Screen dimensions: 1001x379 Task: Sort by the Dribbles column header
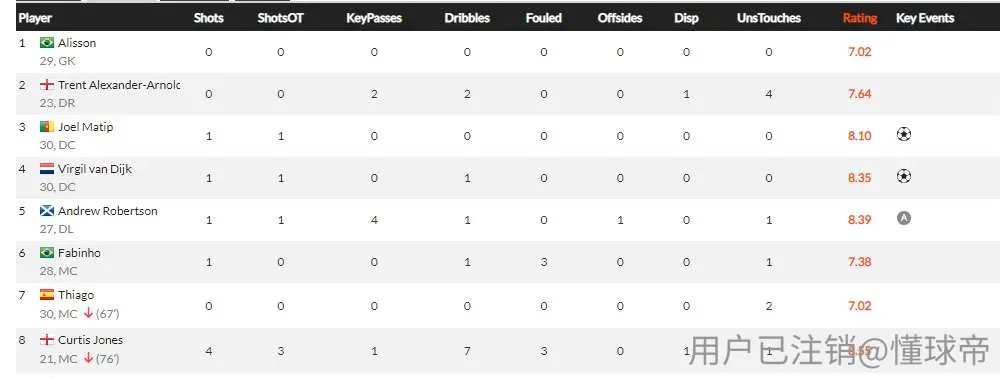[467, 18]
